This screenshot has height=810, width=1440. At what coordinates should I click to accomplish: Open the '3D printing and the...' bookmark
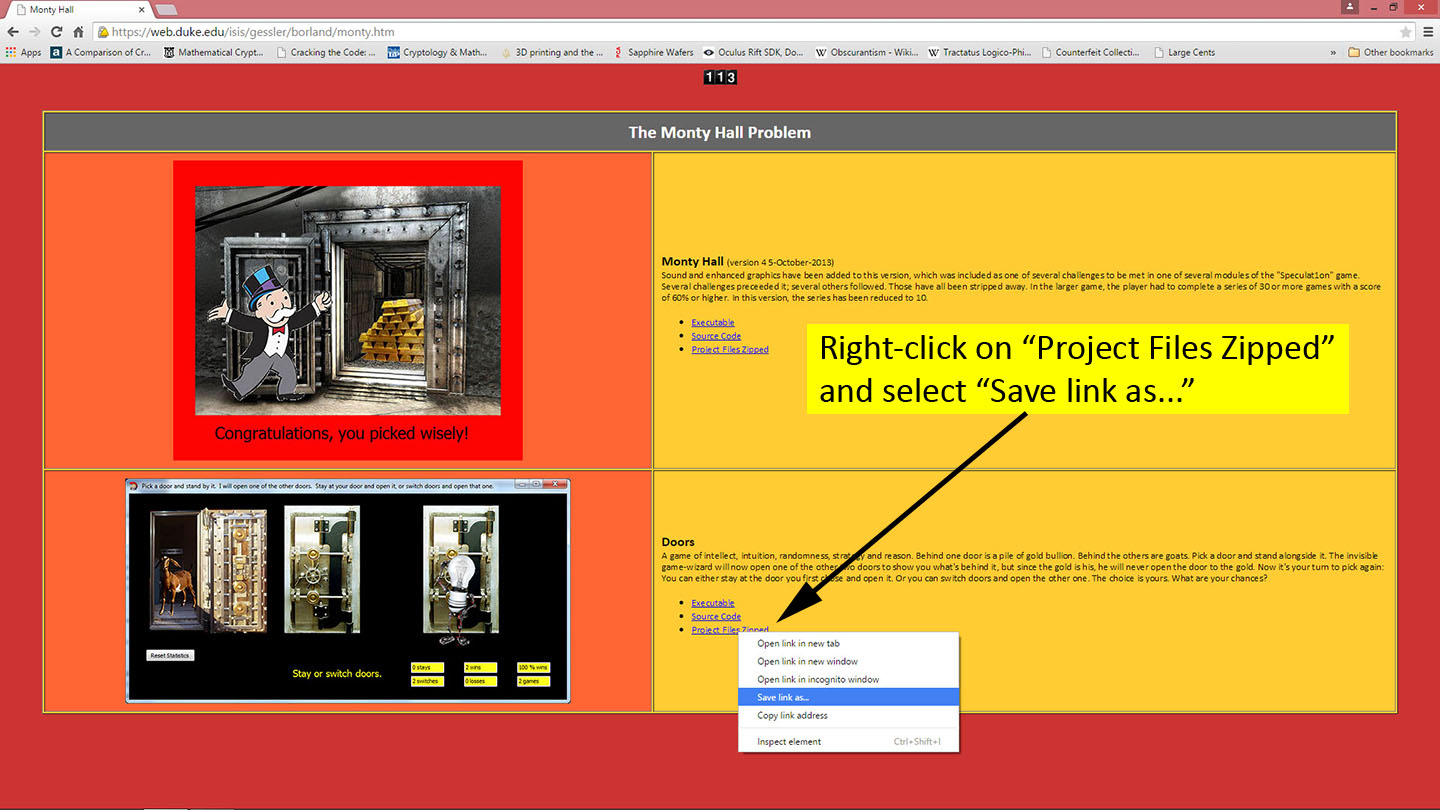(552, 52)
